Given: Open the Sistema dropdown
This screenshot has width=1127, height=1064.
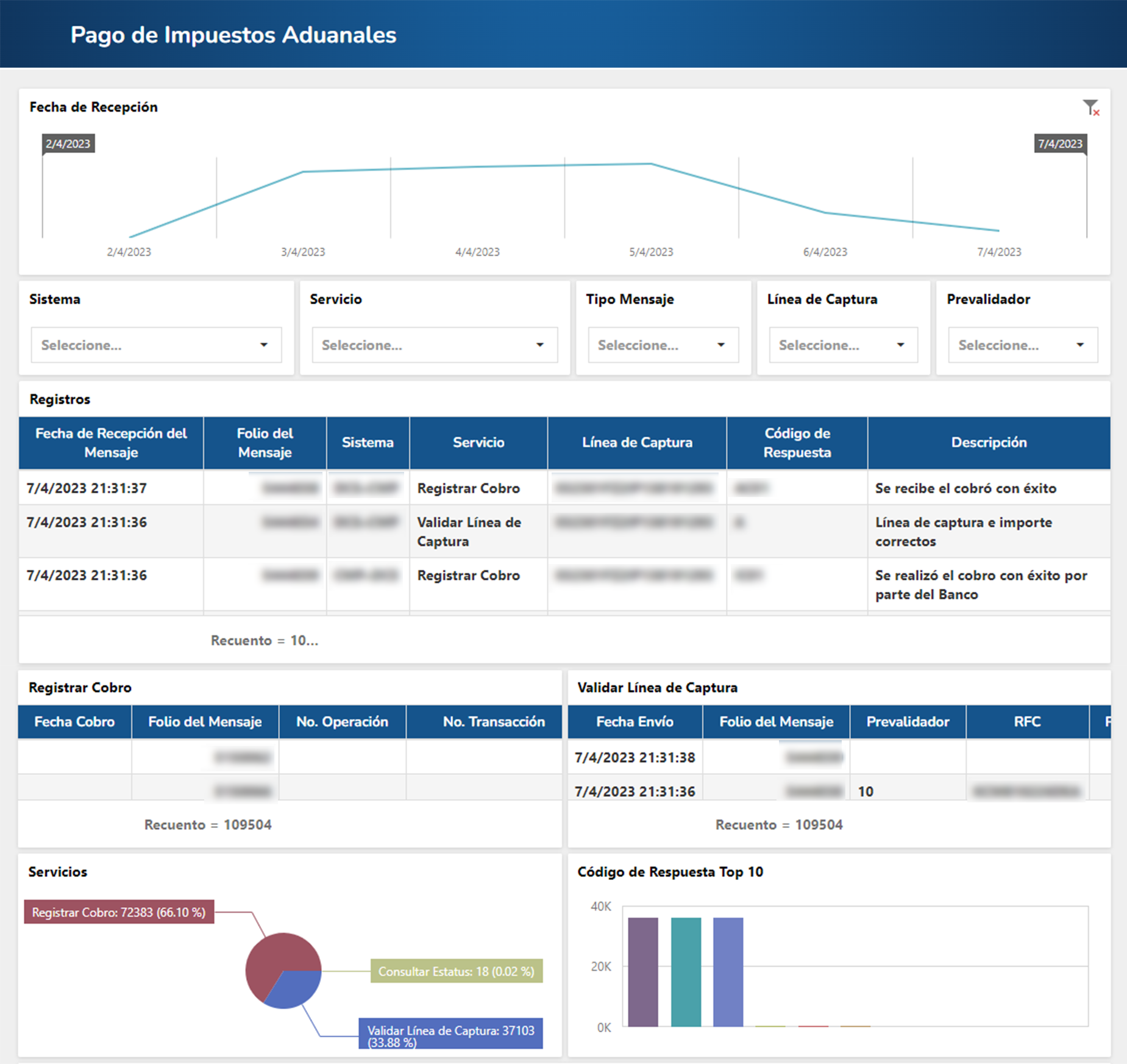Looking at the screenshot, I should (156, 345).
